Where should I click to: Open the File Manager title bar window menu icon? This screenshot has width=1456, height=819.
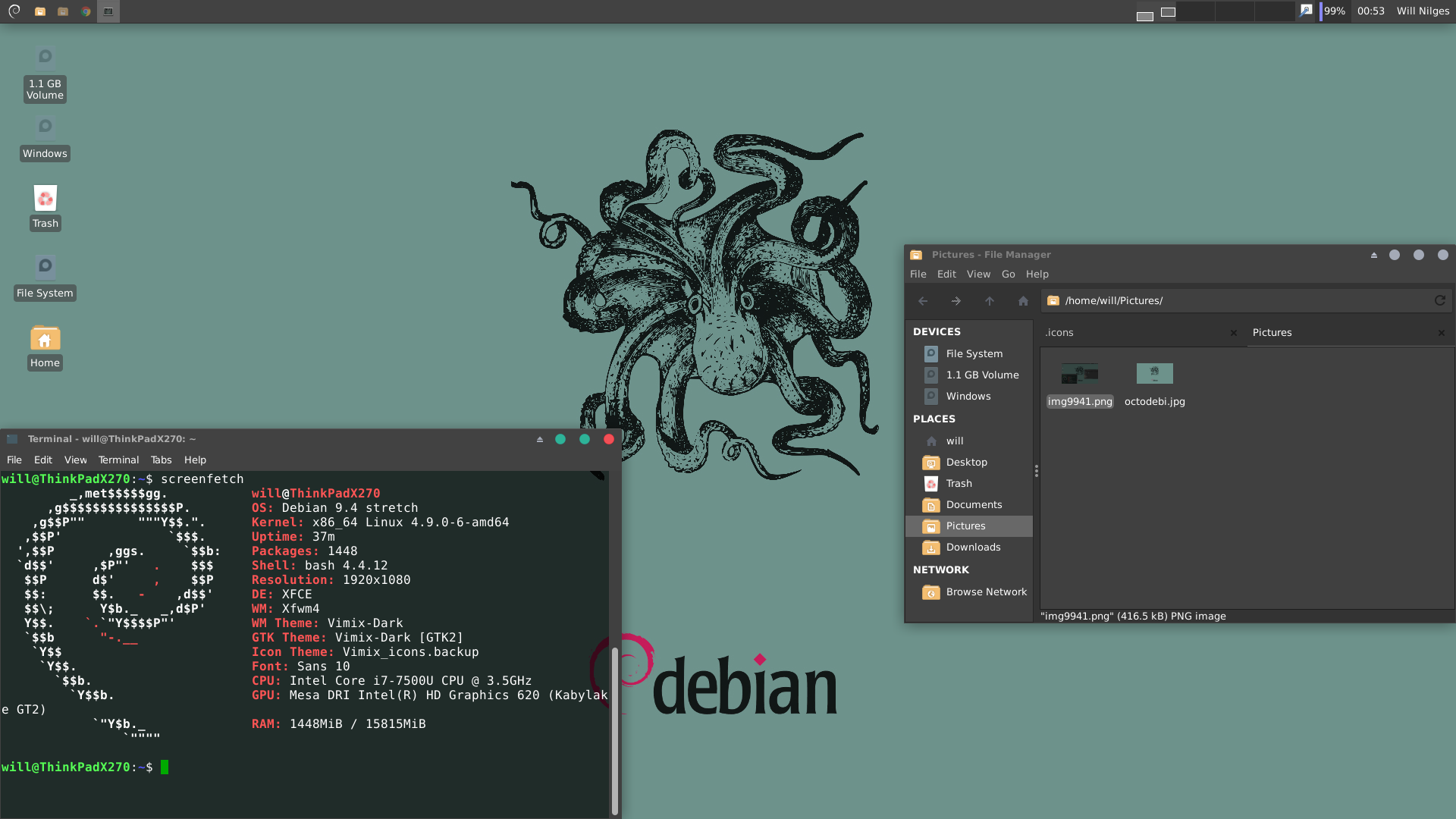point(916,256)
